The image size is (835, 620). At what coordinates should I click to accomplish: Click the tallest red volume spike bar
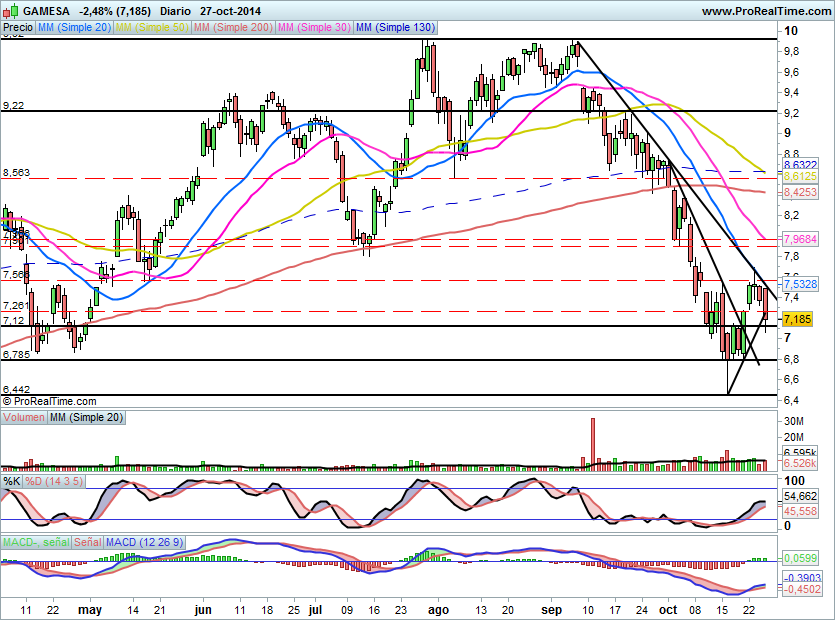(593, 444)
